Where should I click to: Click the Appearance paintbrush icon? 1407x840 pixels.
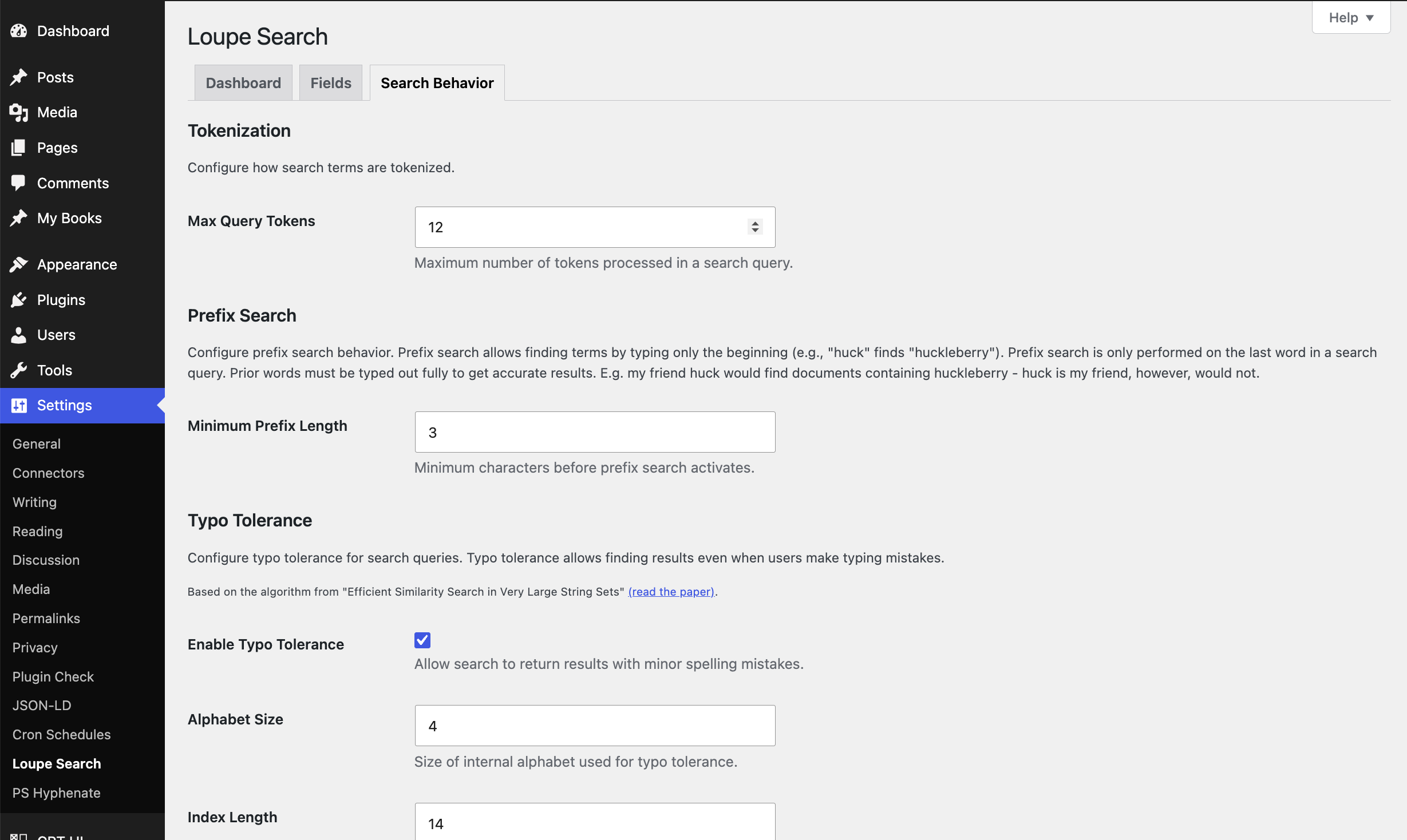point(19,264)
